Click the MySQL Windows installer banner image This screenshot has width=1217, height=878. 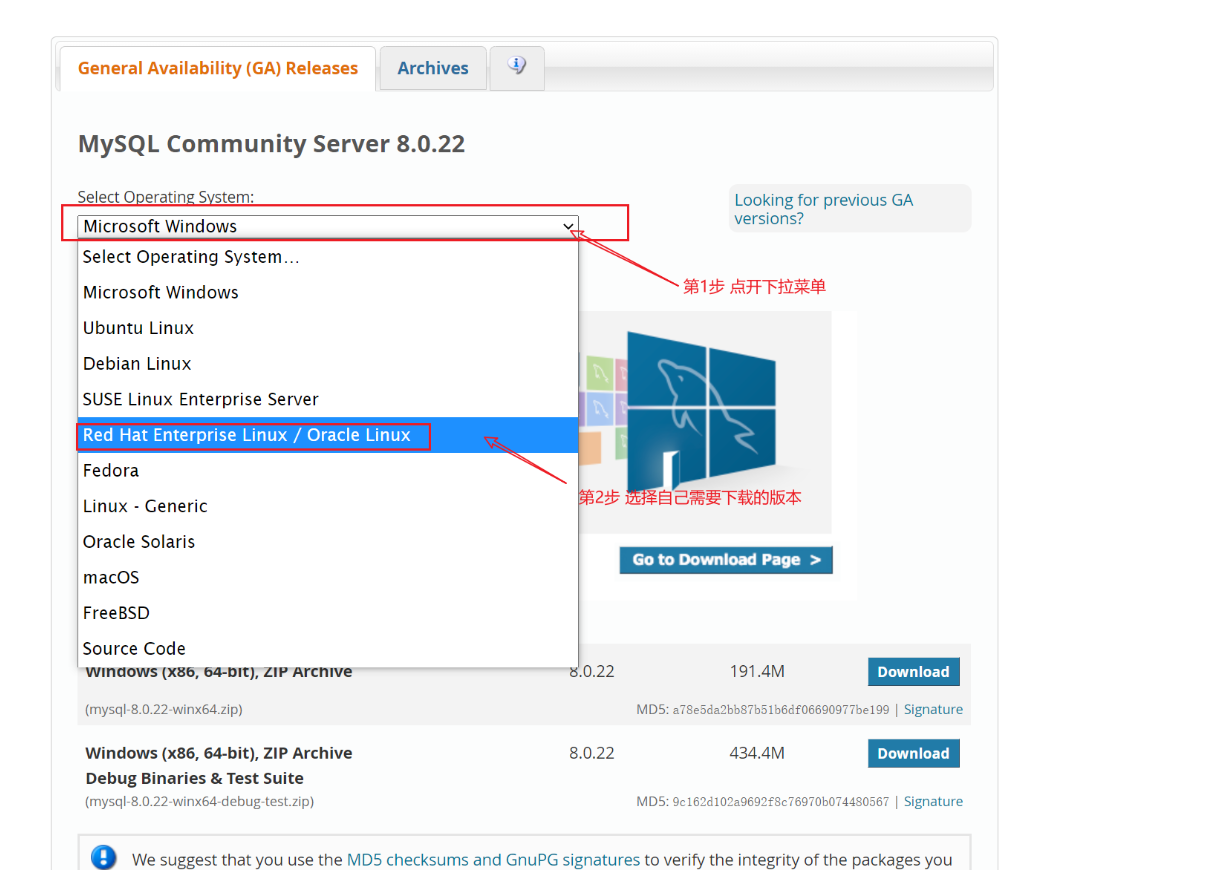(705, 422)
